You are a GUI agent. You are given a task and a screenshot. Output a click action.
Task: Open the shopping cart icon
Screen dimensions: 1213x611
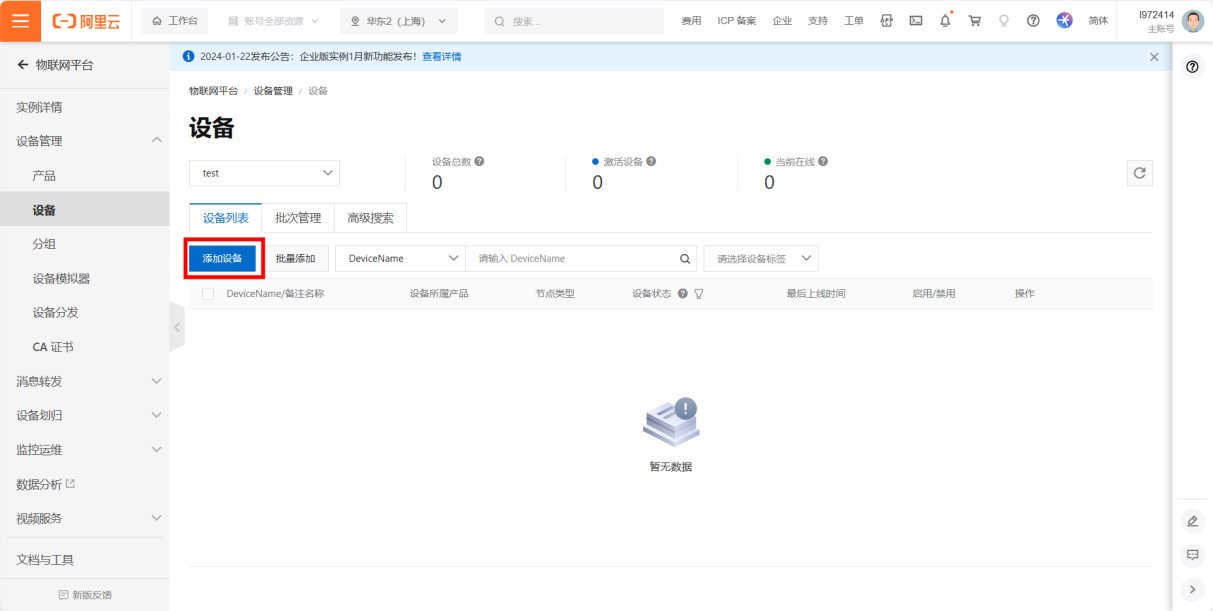(974, 21)
